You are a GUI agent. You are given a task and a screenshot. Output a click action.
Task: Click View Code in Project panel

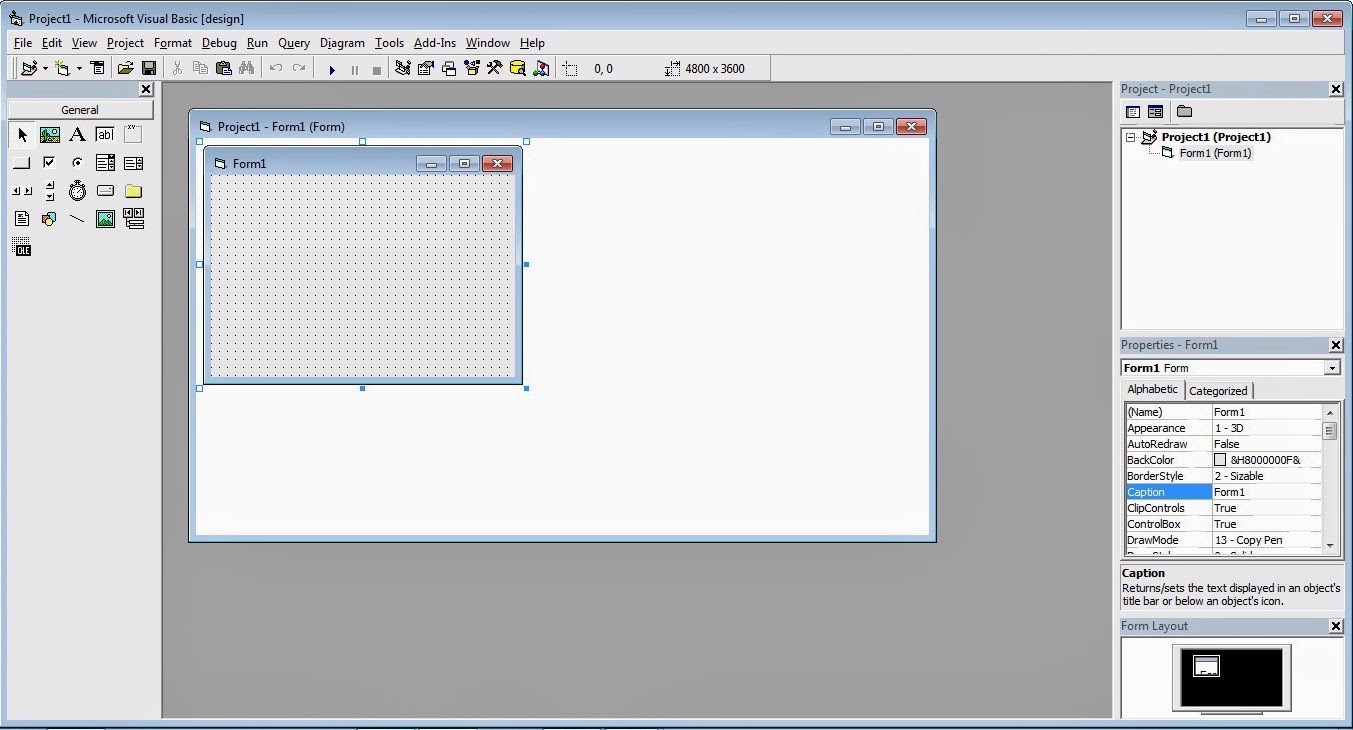pos(1133,112)
